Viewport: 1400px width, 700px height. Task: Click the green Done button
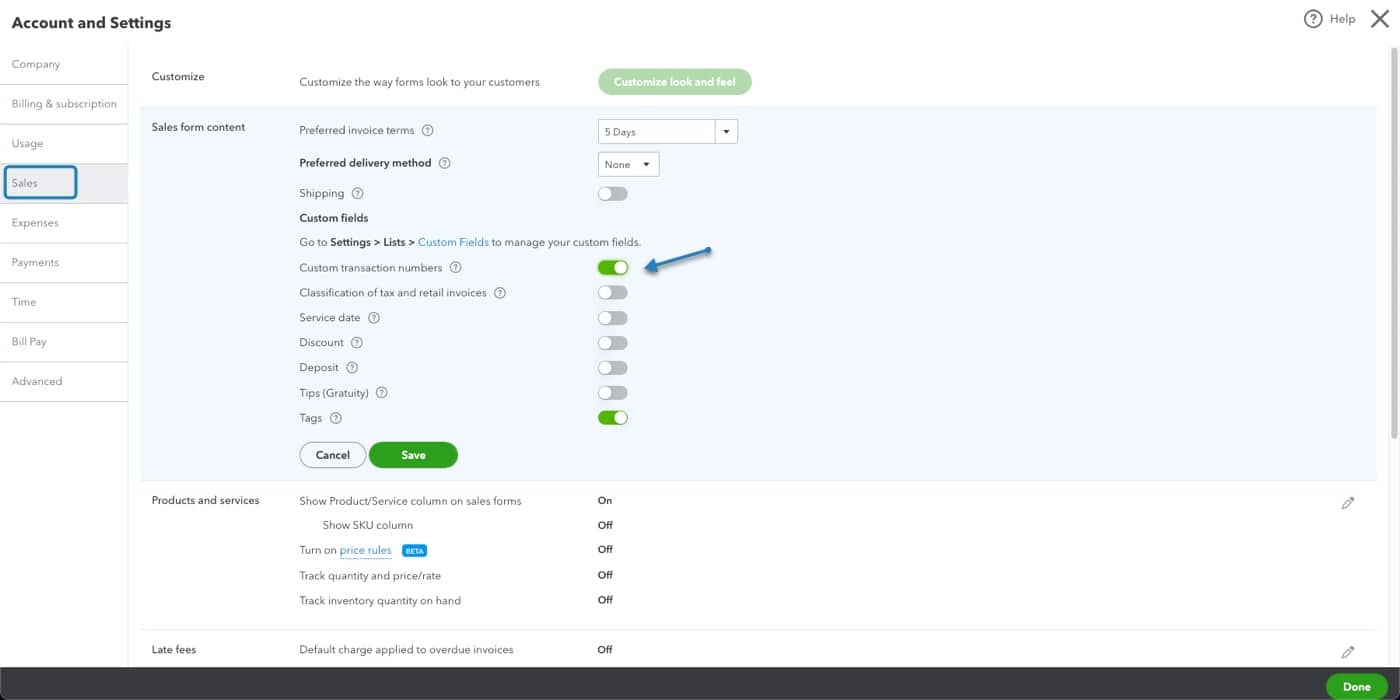(x=1357, y=686)
